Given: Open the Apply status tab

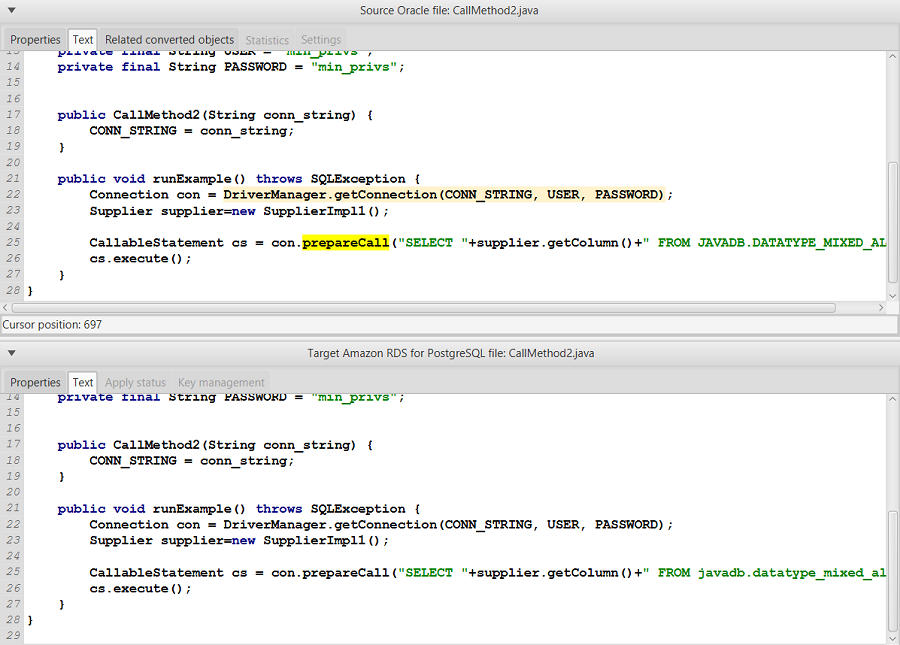Looking at the screenshot, I should coord(135,382).
